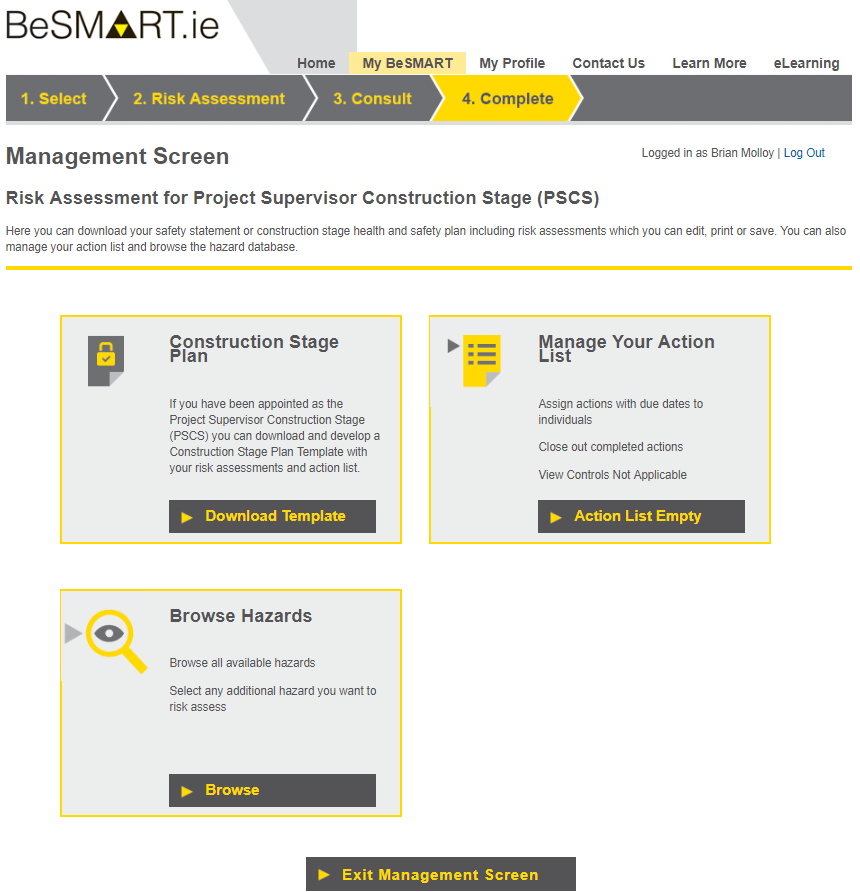The height and width of the screenshot is (892, 860).
Task: Click the Browse Hazards heading
Action: (x=241, y=616)
